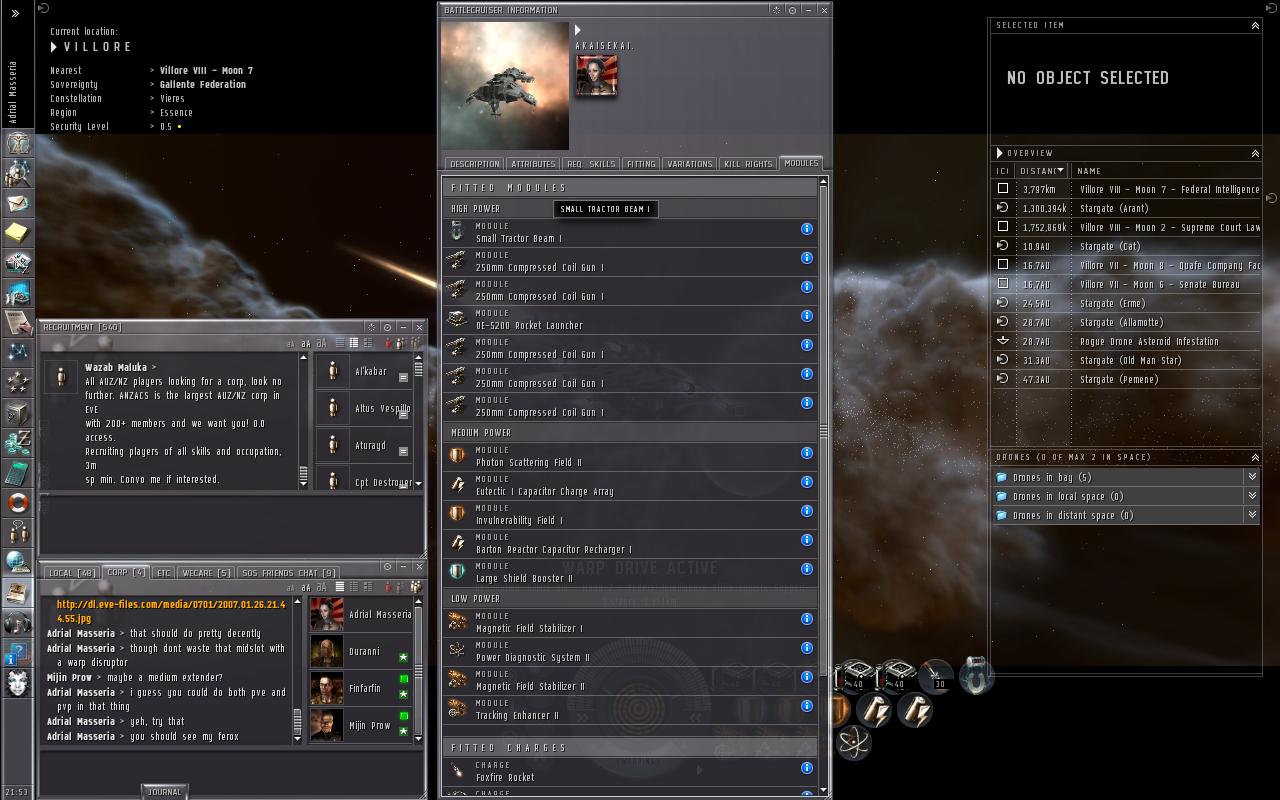Open the Journal button at bottom
1280x800 pixels.
(164, 791)
